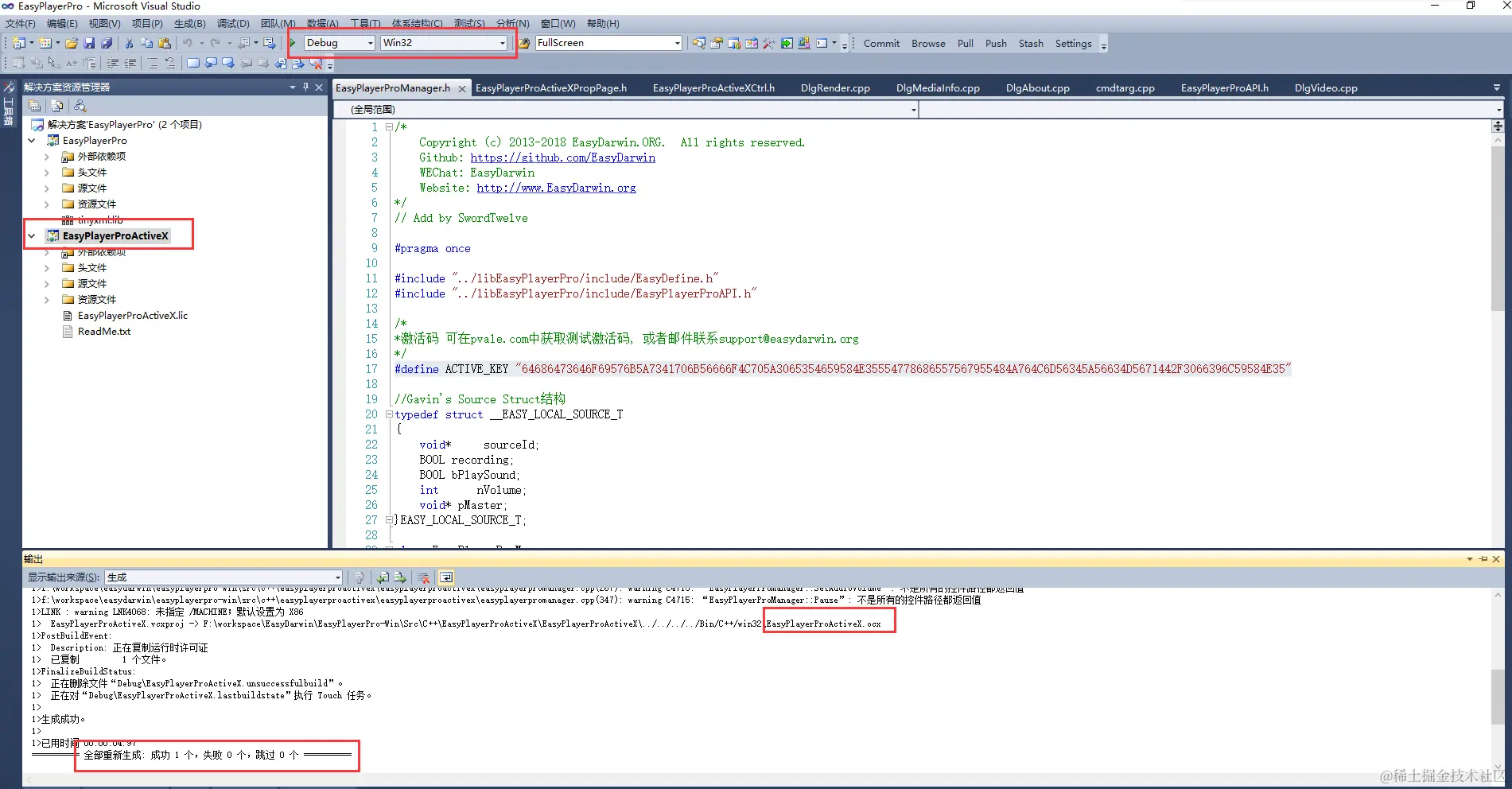Click the Increase Indent icon
This screenshot has height=789, width=1512.
130,63
